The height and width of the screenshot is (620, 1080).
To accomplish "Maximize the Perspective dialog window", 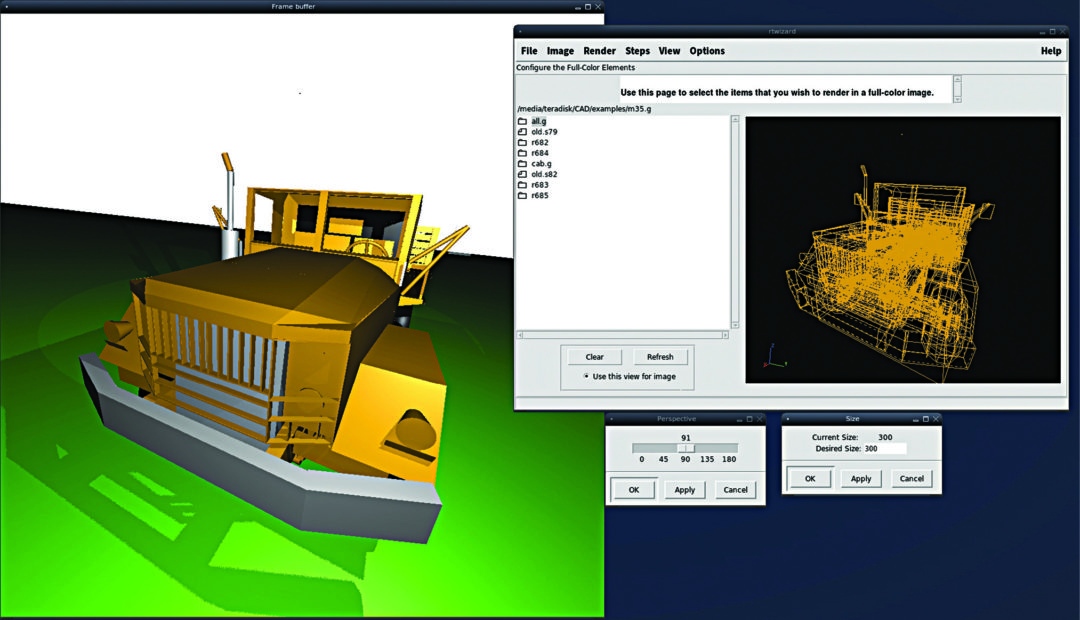I will click(749, 418).
